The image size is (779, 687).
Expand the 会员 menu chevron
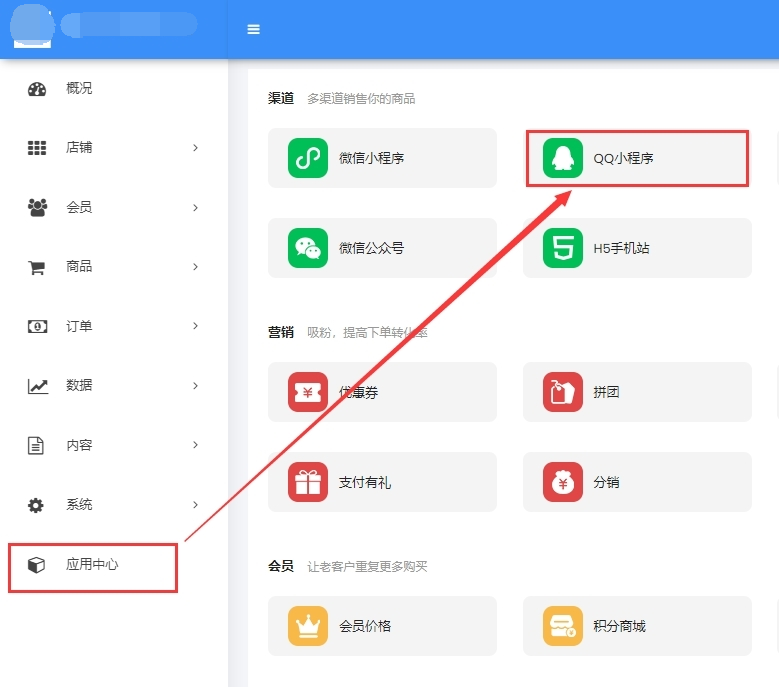coord(195,208)
